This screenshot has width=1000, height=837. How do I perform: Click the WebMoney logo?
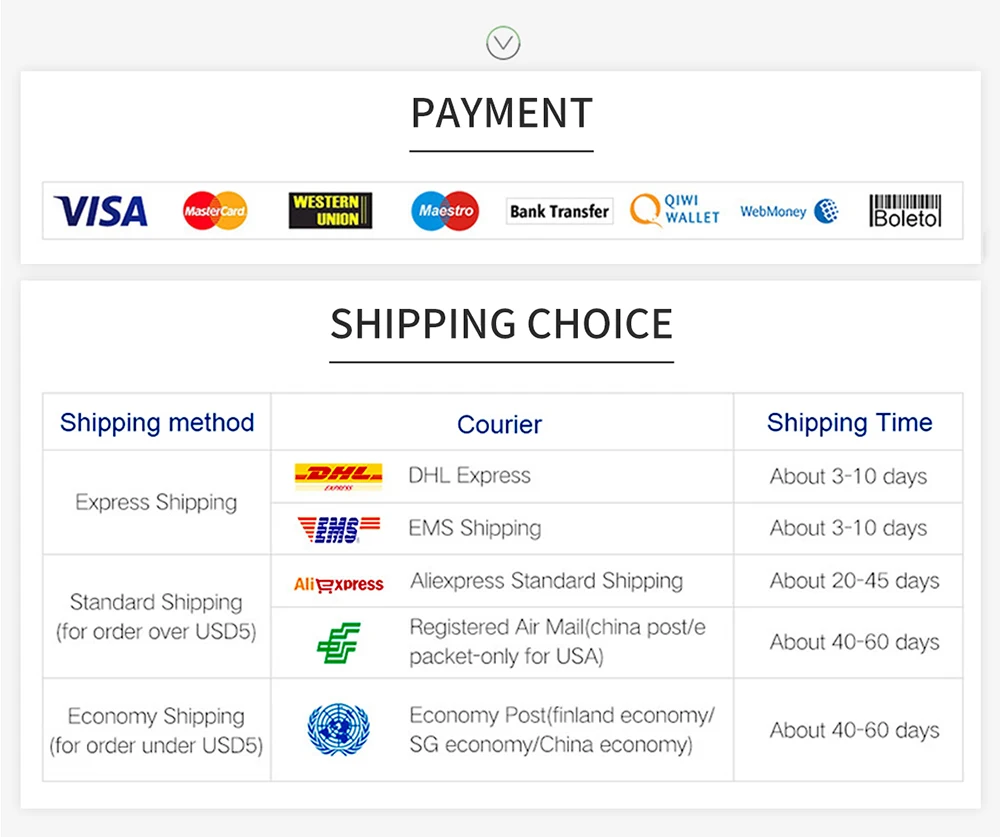(x=789, y=211)
